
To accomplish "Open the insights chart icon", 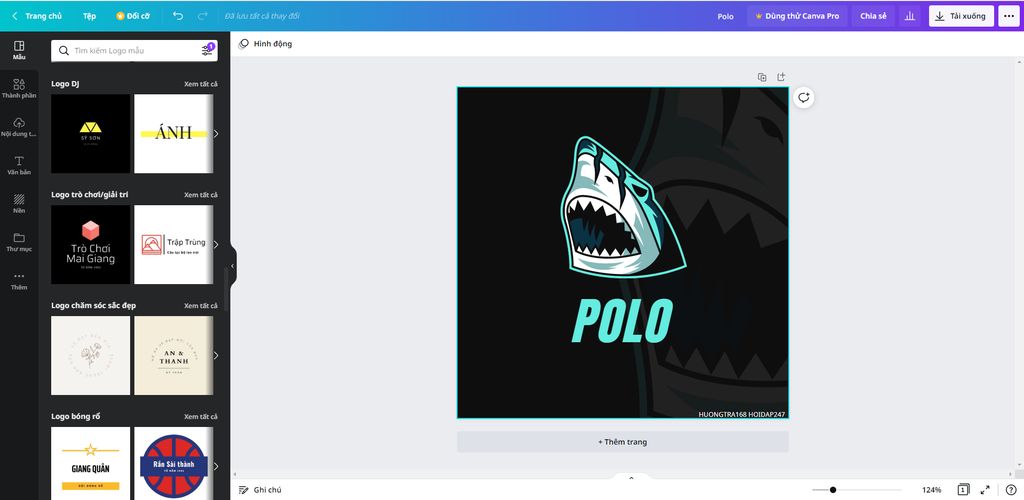I will [910, 16].
